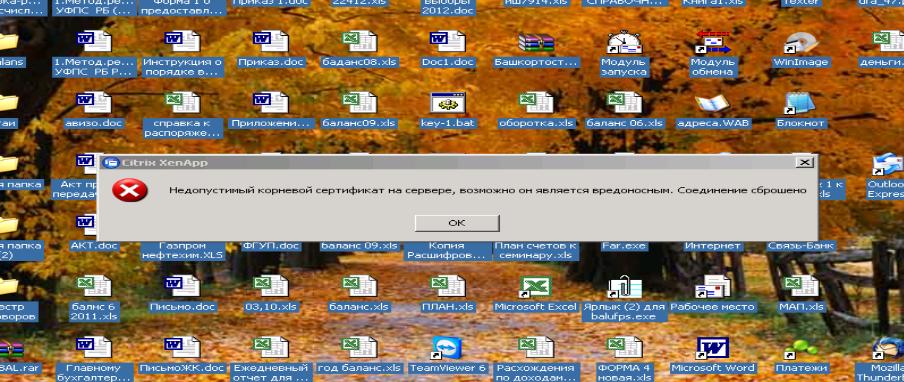904x382 pixels.
Task: Click the Far.exe file label
Action: [624, 246]
